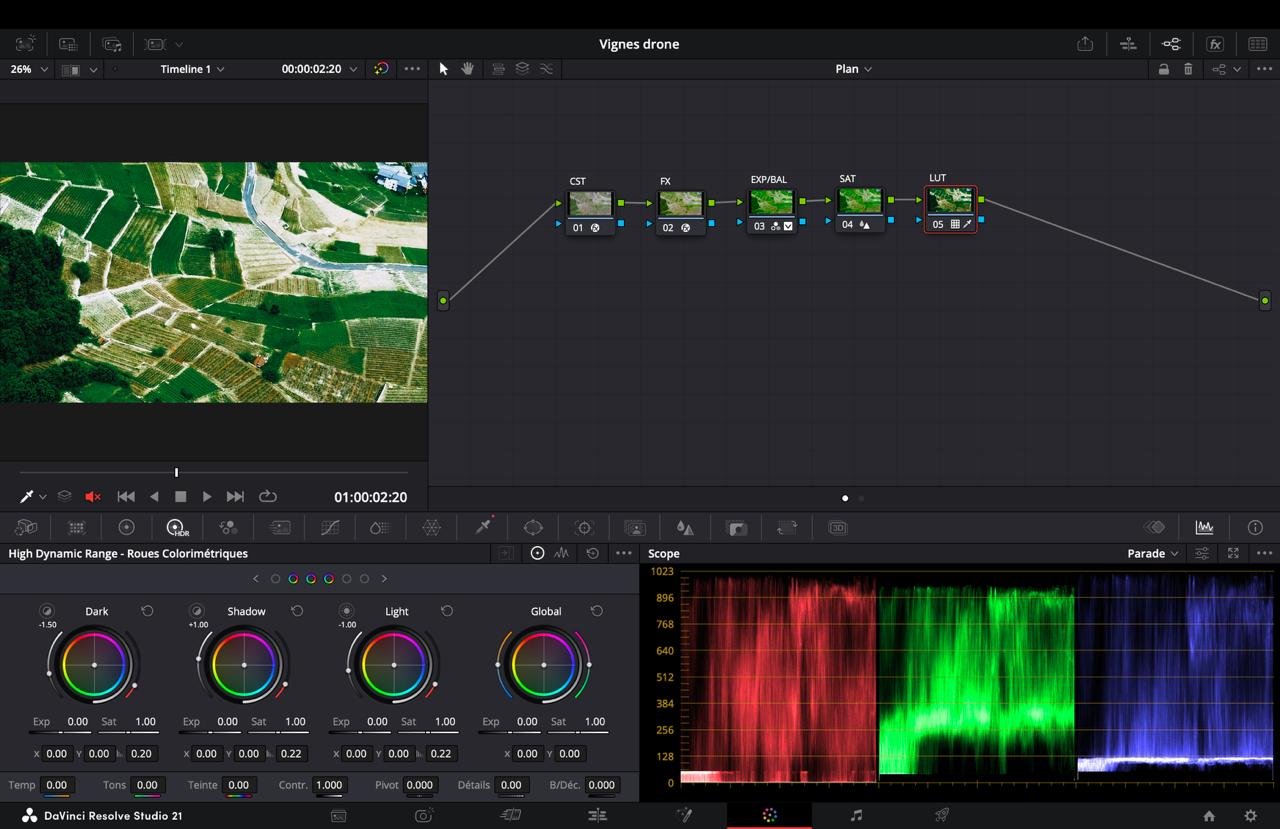The width and height of the screenshot is (1280, 829).
Task: Delete node with the trash icon
Action: tap(1188, 69)
